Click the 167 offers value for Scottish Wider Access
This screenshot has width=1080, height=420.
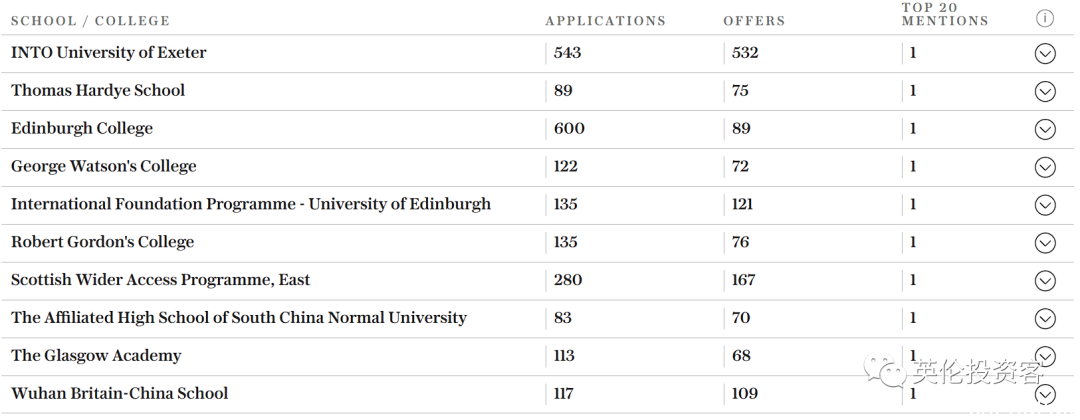point(744,280)
